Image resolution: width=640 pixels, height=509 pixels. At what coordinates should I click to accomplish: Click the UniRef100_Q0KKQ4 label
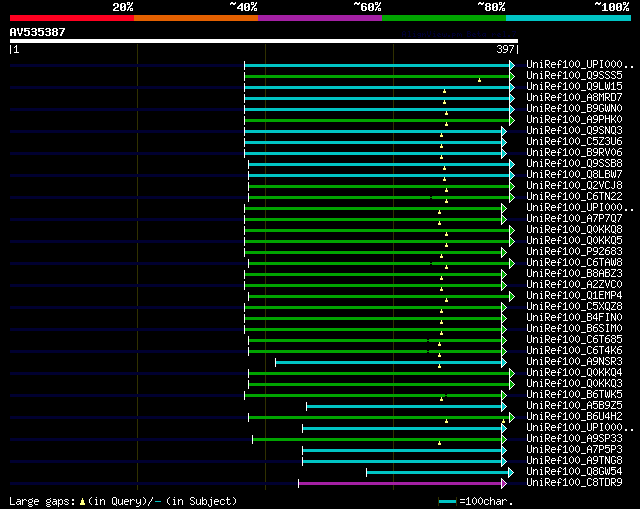[574, 373]
